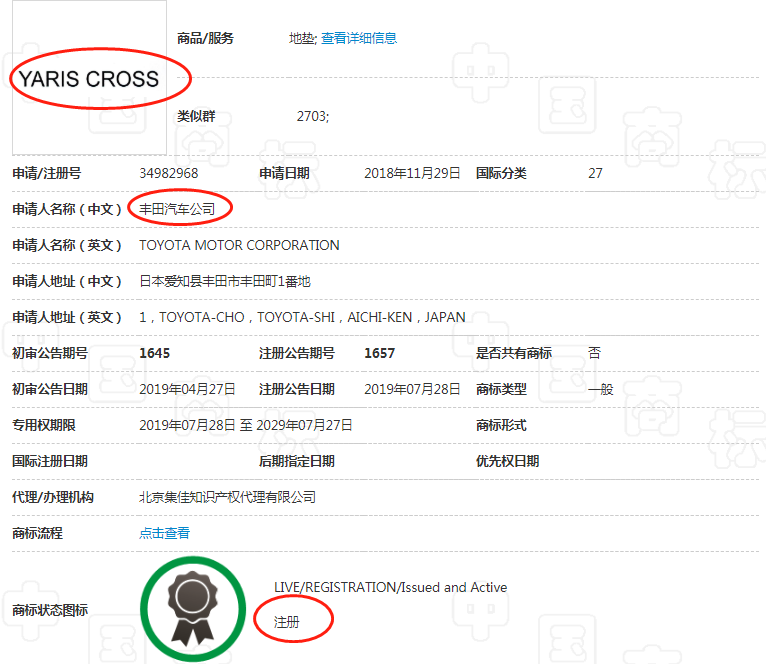766x664 pixels.
Task: Click the 注册公告期号 label
Action: coord(297,353)
